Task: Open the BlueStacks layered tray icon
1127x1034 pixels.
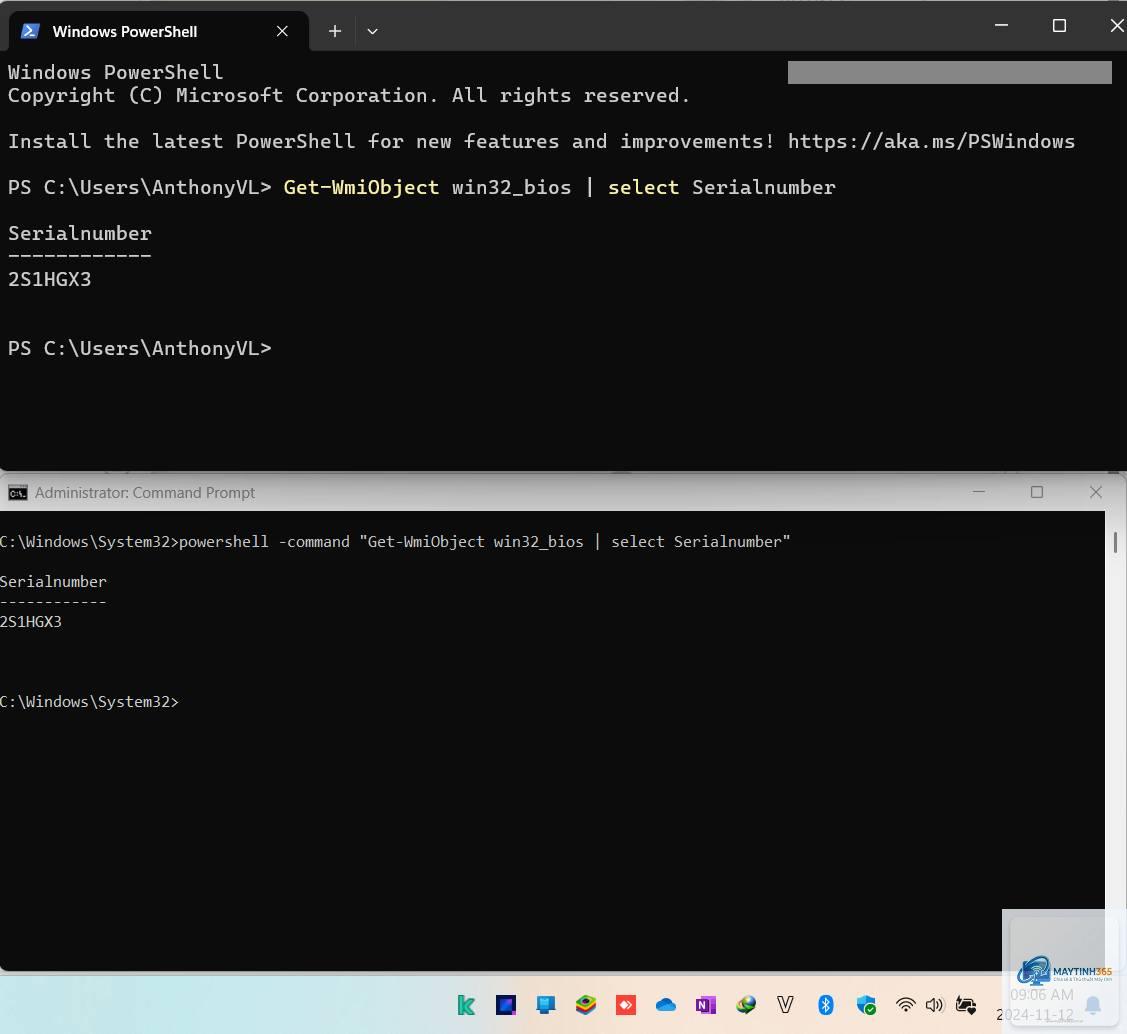Action: pos(586,1005)
